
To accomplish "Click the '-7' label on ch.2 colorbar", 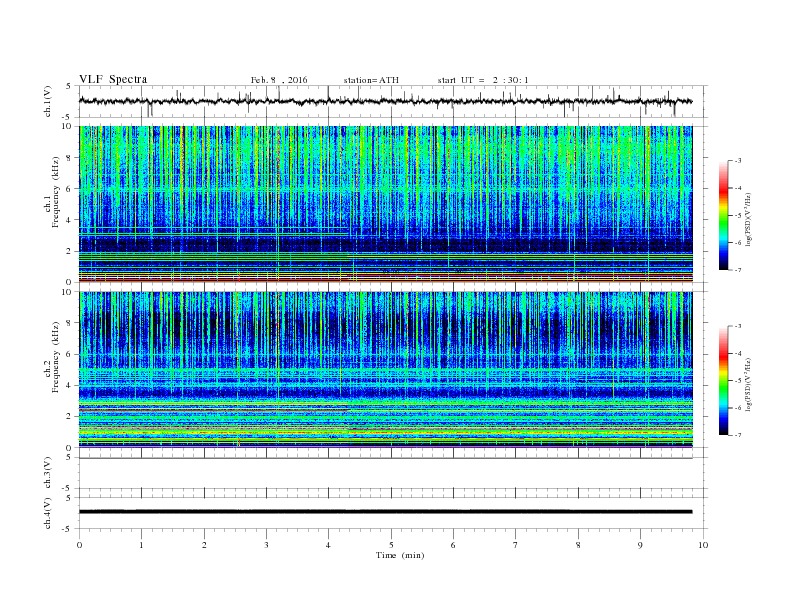I will [738, 435].
